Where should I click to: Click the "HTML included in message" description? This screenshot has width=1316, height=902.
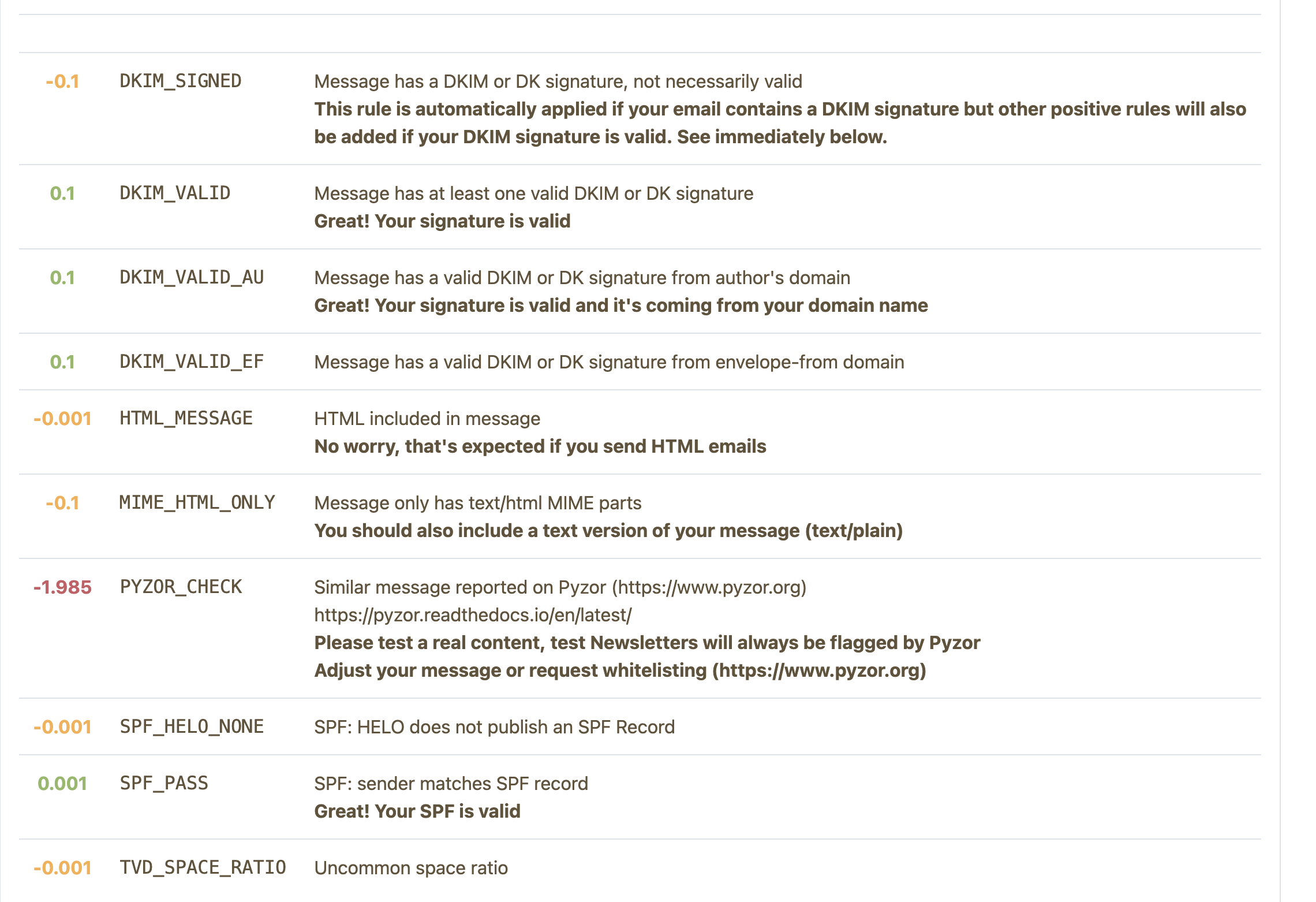click(x=427, y=419)
